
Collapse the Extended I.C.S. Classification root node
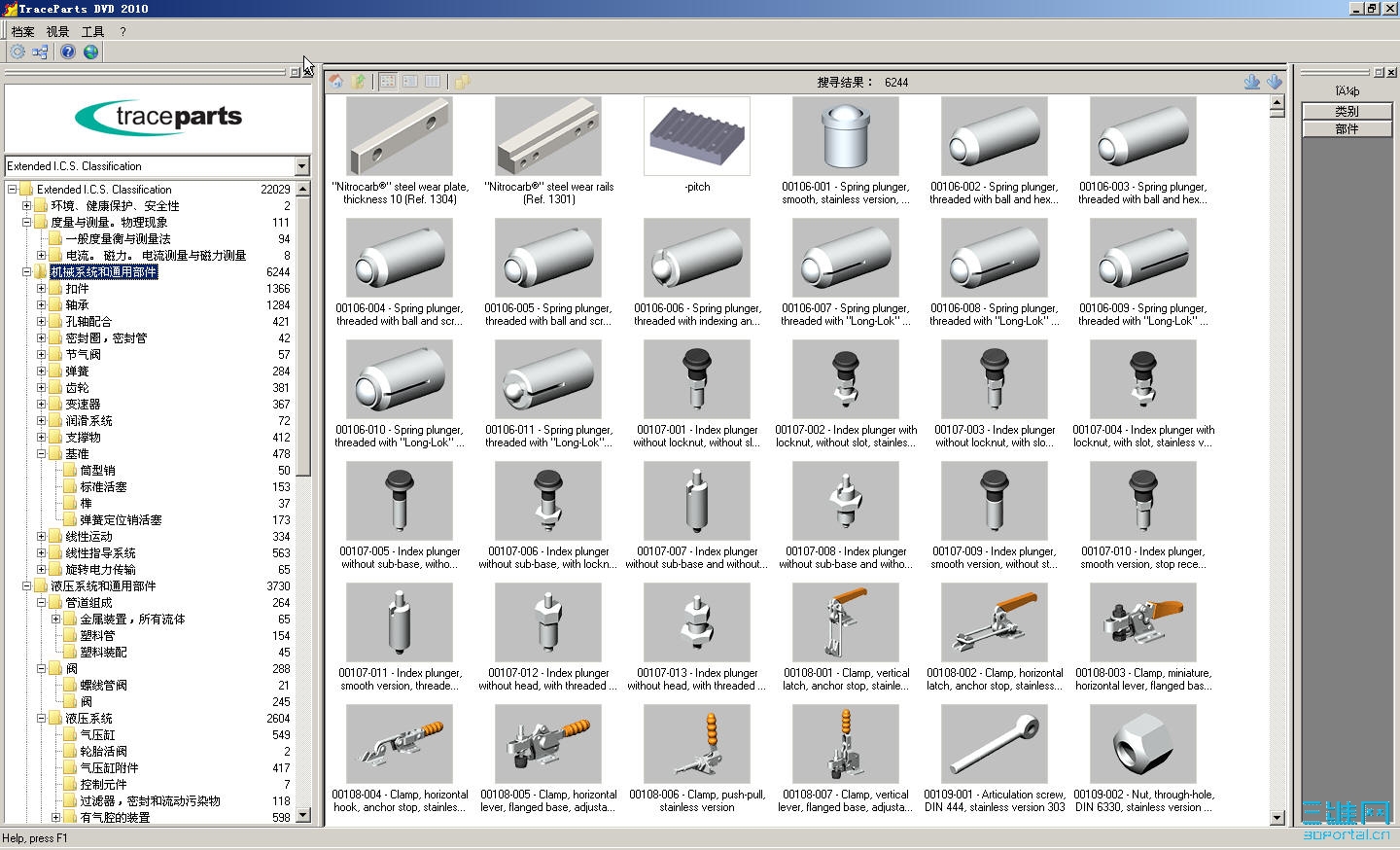click(x=13, y=190)
